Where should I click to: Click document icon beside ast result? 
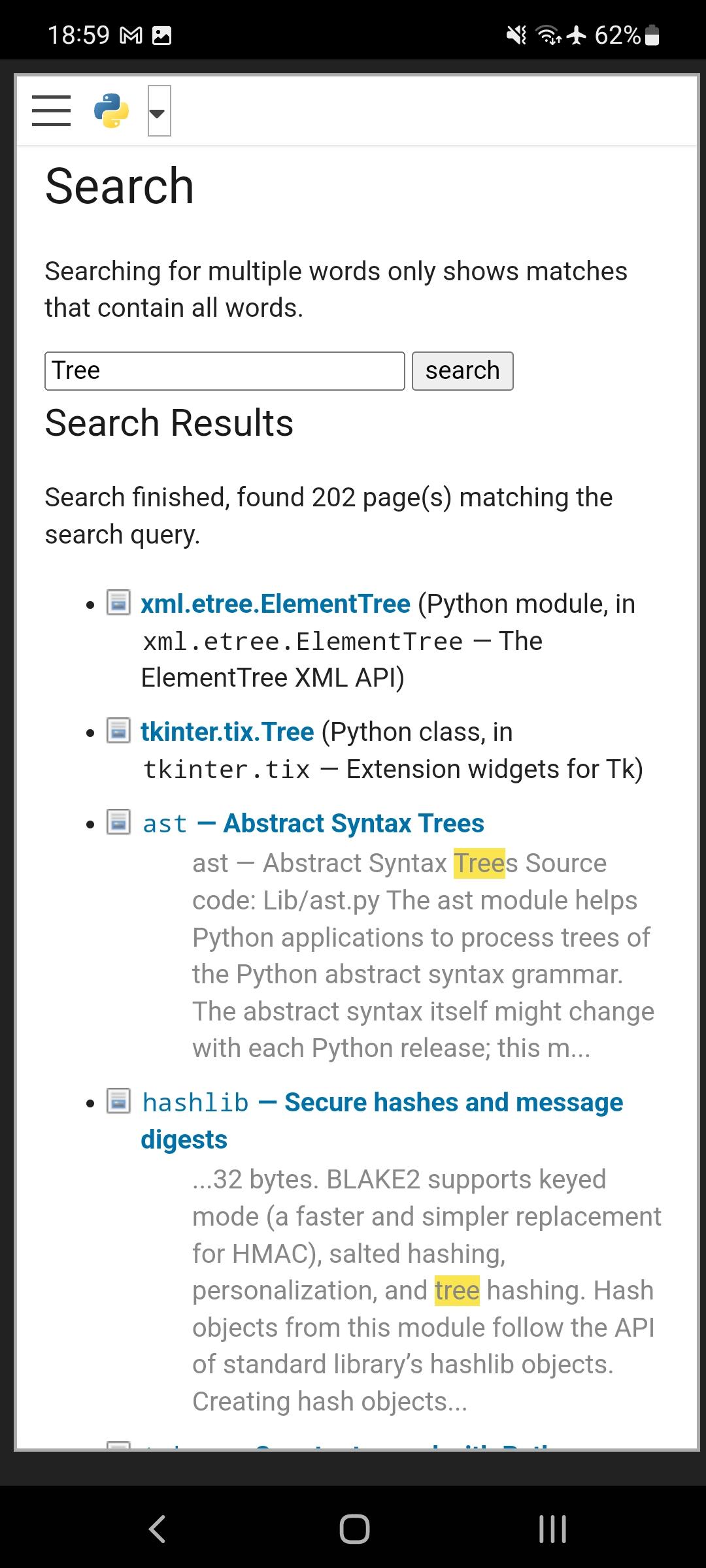tap(118, 823)
